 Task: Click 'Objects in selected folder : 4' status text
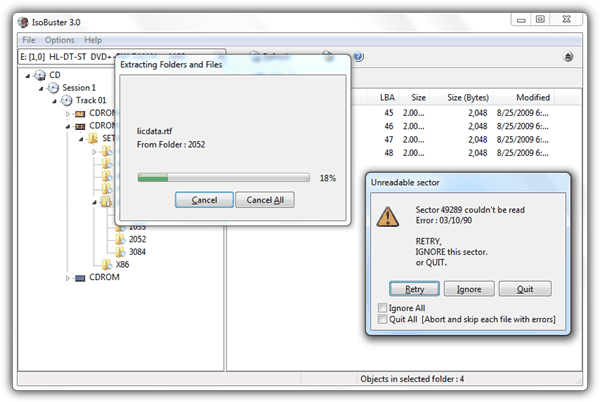coord(412,379)
